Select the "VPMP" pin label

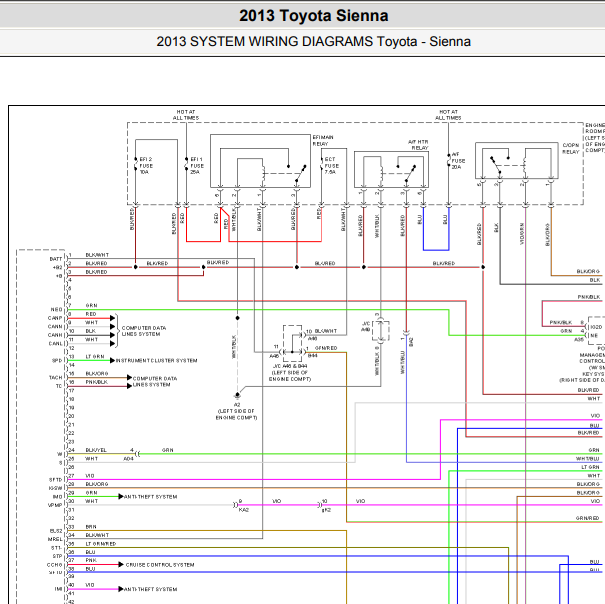click(55, 505)
